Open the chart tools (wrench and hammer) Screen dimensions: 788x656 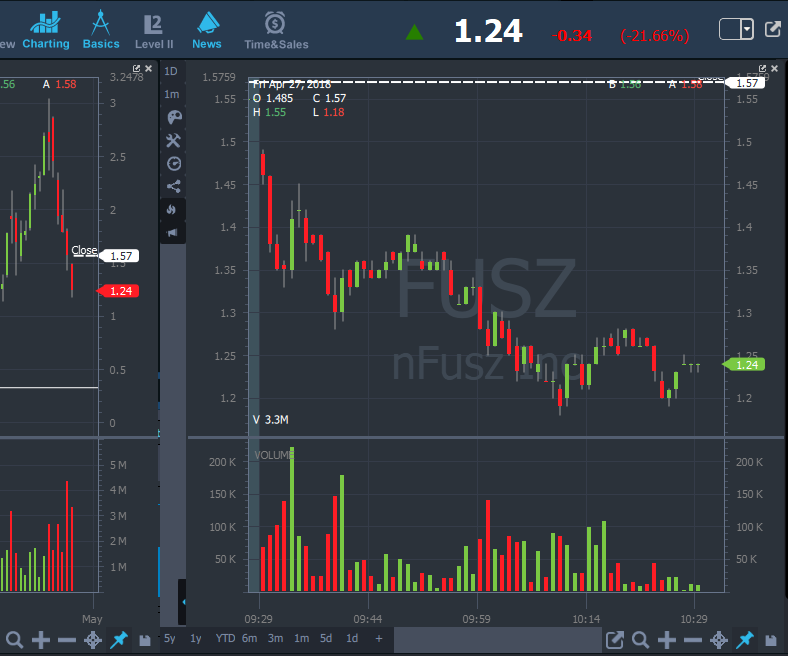point(173,140)
